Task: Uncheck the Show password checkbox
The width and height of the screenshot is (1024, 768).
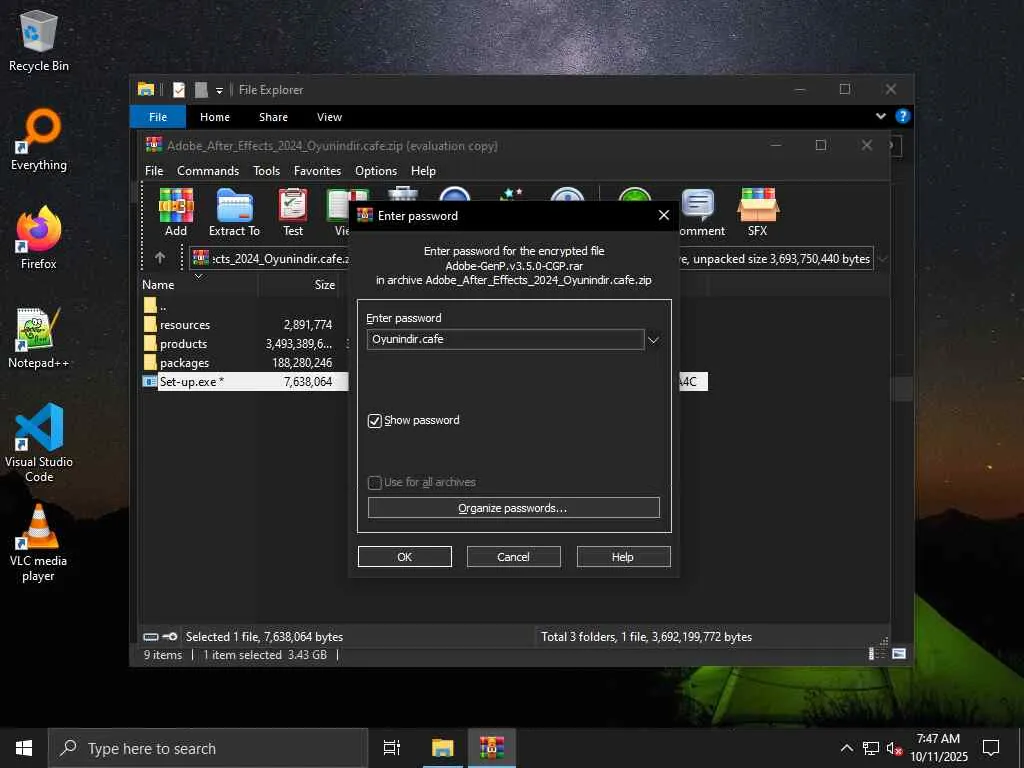Action: coord(374,421)
